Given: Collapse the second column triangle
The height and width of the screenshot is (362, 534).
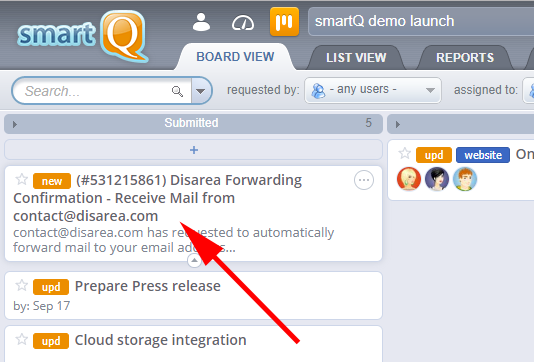Looking at the screenshot, I should click(397, 125).
